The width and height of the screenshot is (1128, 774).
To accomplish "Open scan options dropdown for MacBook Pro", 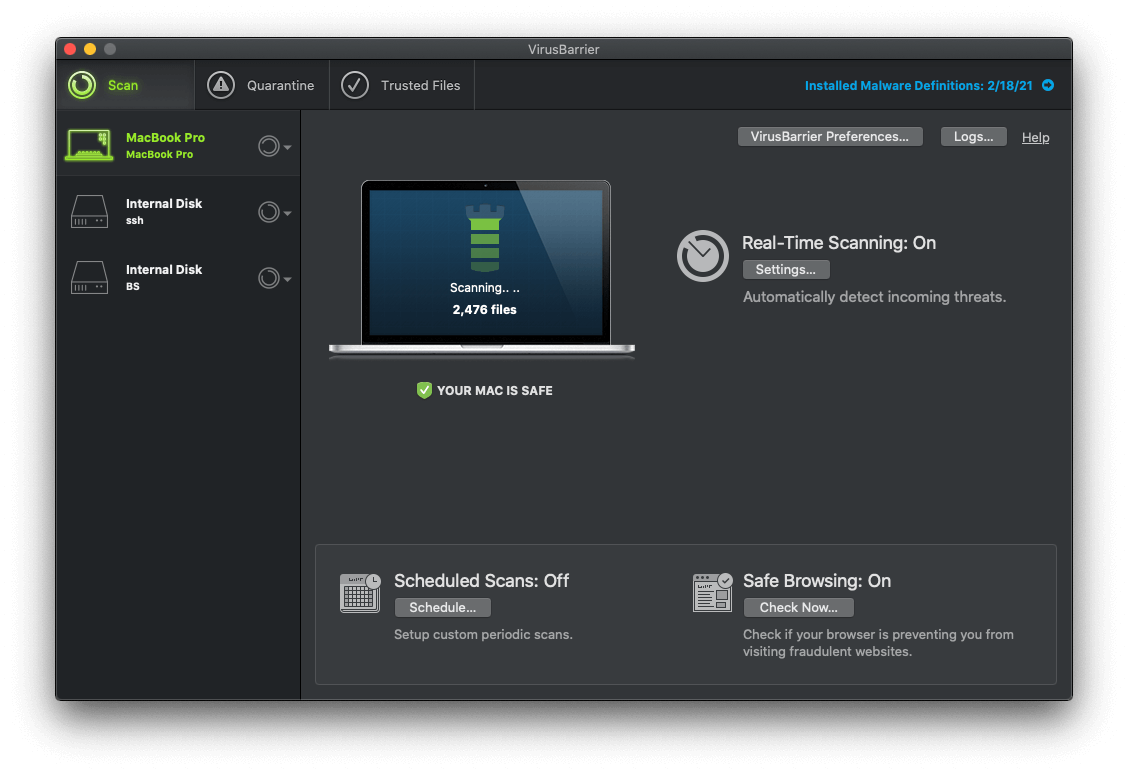I will [288, 147].
